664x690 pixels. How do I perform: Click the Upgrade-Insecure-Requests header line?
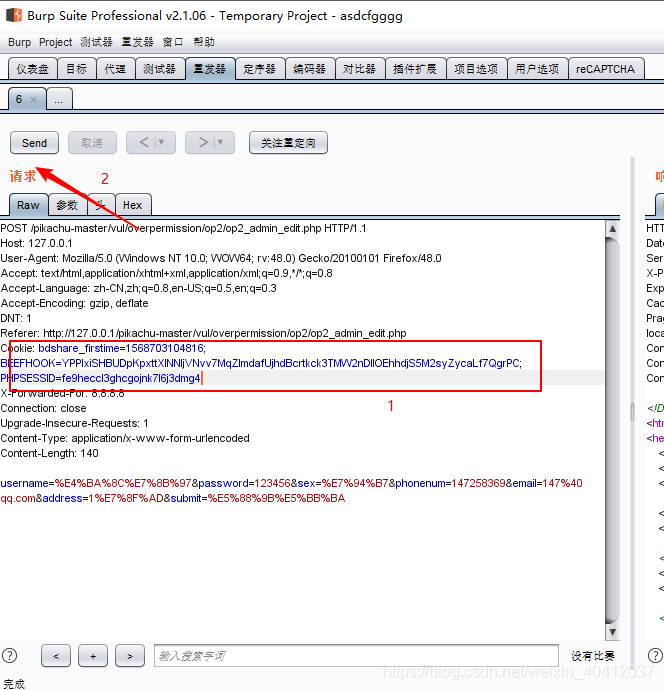coord(74,423)
